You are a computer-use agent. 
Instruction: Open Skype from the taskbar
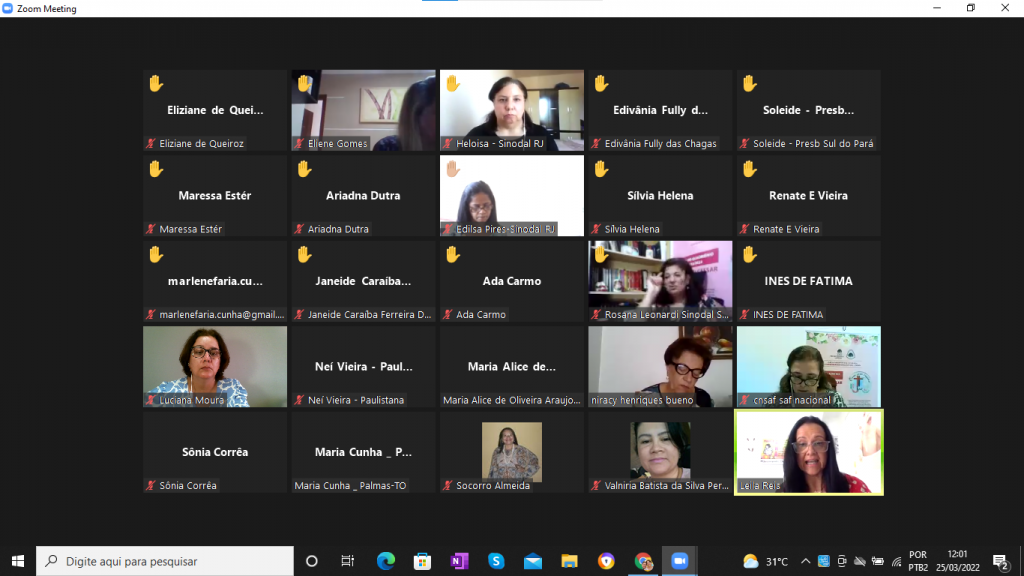pyautogui.click(x=496, y=561)
